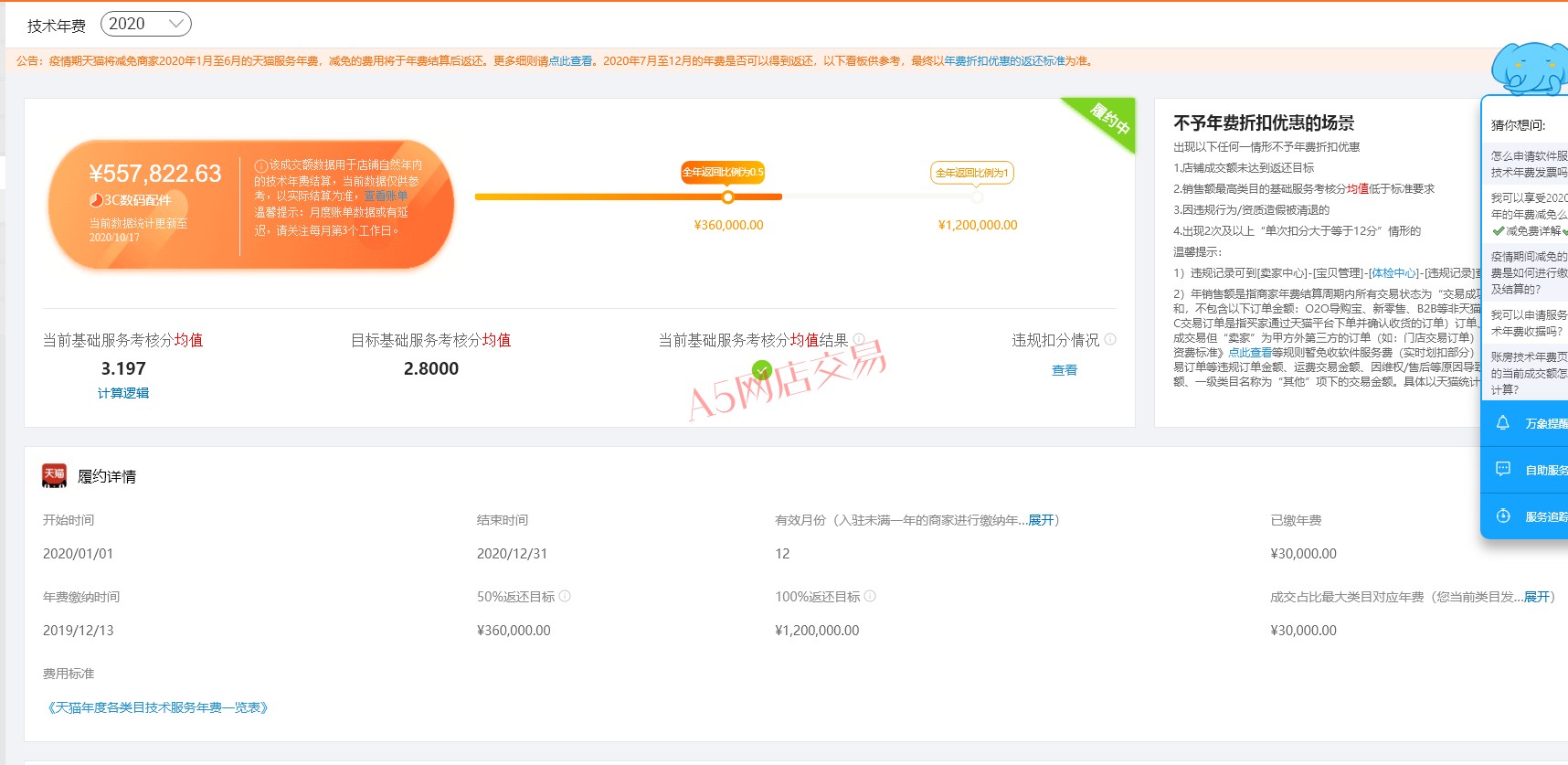This screenshot has width=1568, height=765.
Task: Click the help icon beside 当前基础服务考核分均值结果
Action: click(x=859, y=339)
